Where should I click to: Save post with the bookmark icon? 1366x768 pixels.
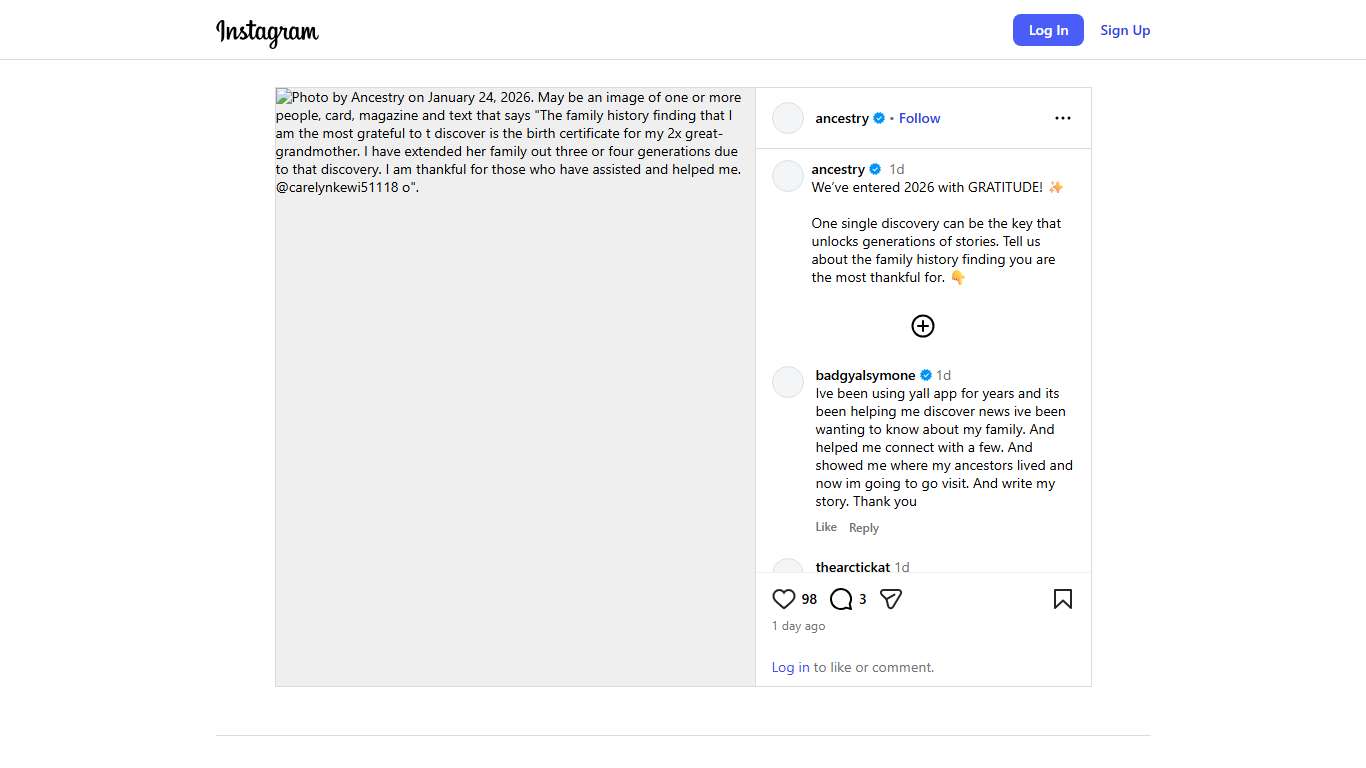[x=1062, y=599]
